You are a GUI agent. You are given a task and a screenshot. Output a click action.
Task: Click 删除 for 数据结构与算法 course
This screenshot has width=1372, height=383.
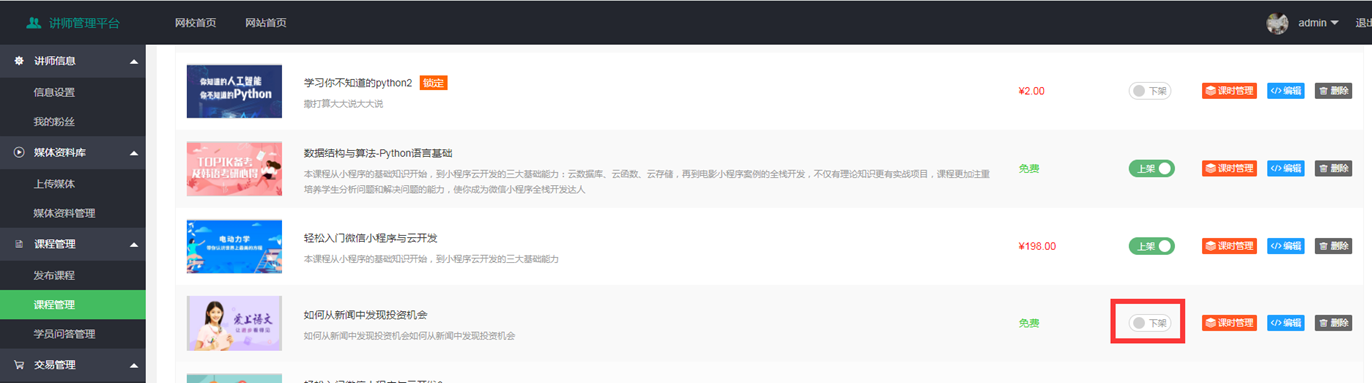(x=1333, y=168)
